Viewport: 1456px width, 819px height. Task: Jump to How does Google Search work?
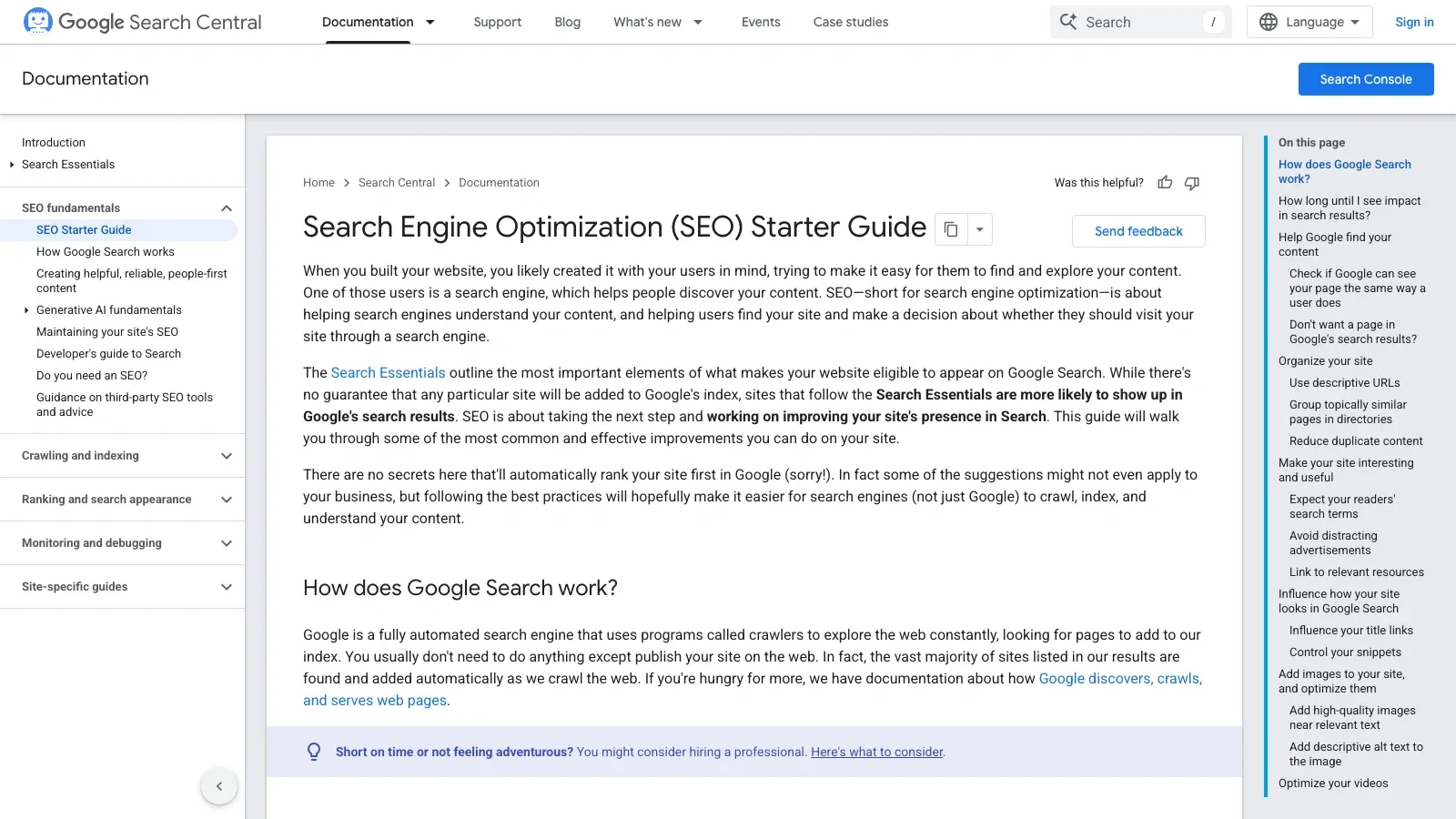coord(1345,172)
